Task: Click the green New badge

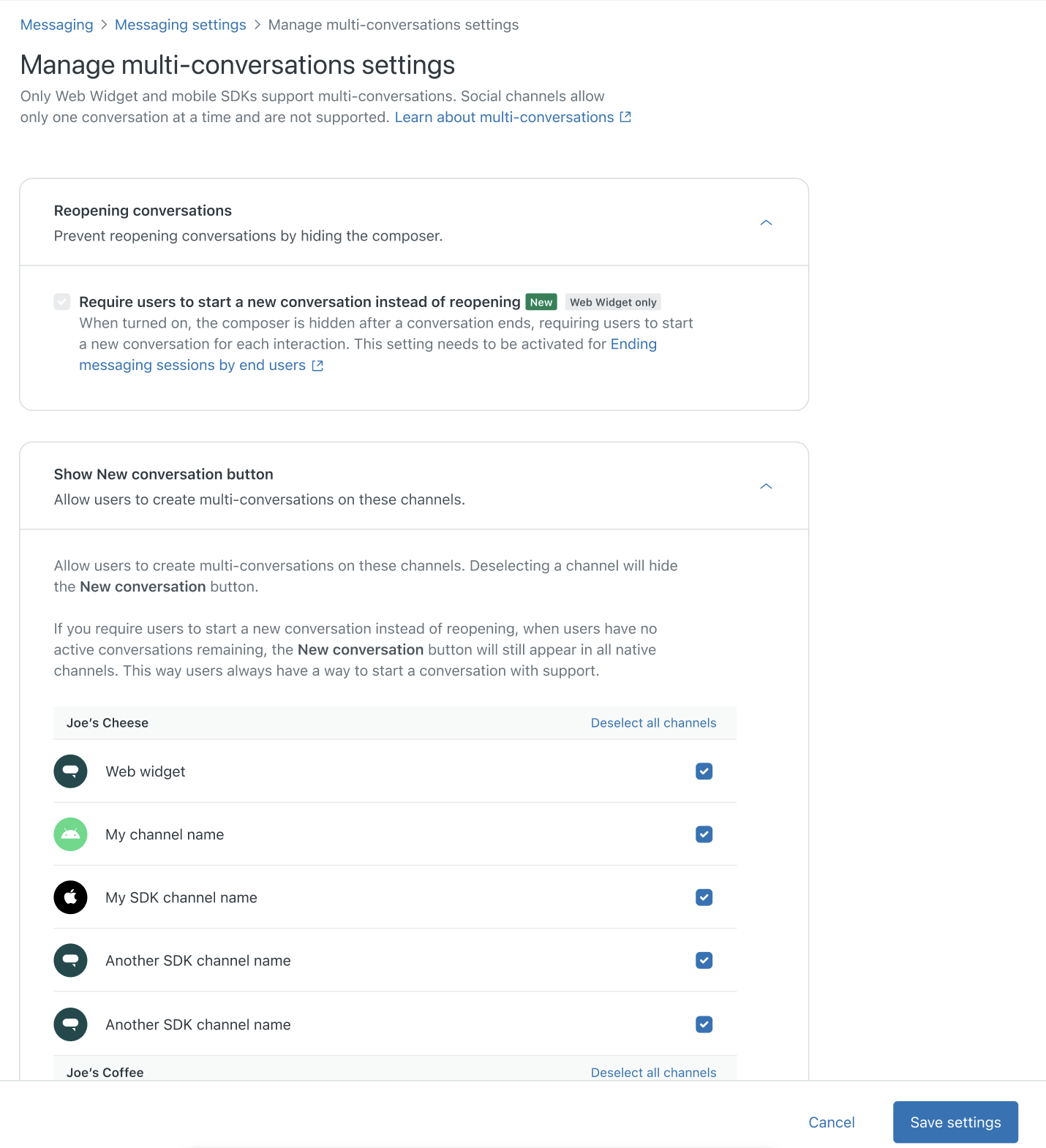Action: [541, 302]
